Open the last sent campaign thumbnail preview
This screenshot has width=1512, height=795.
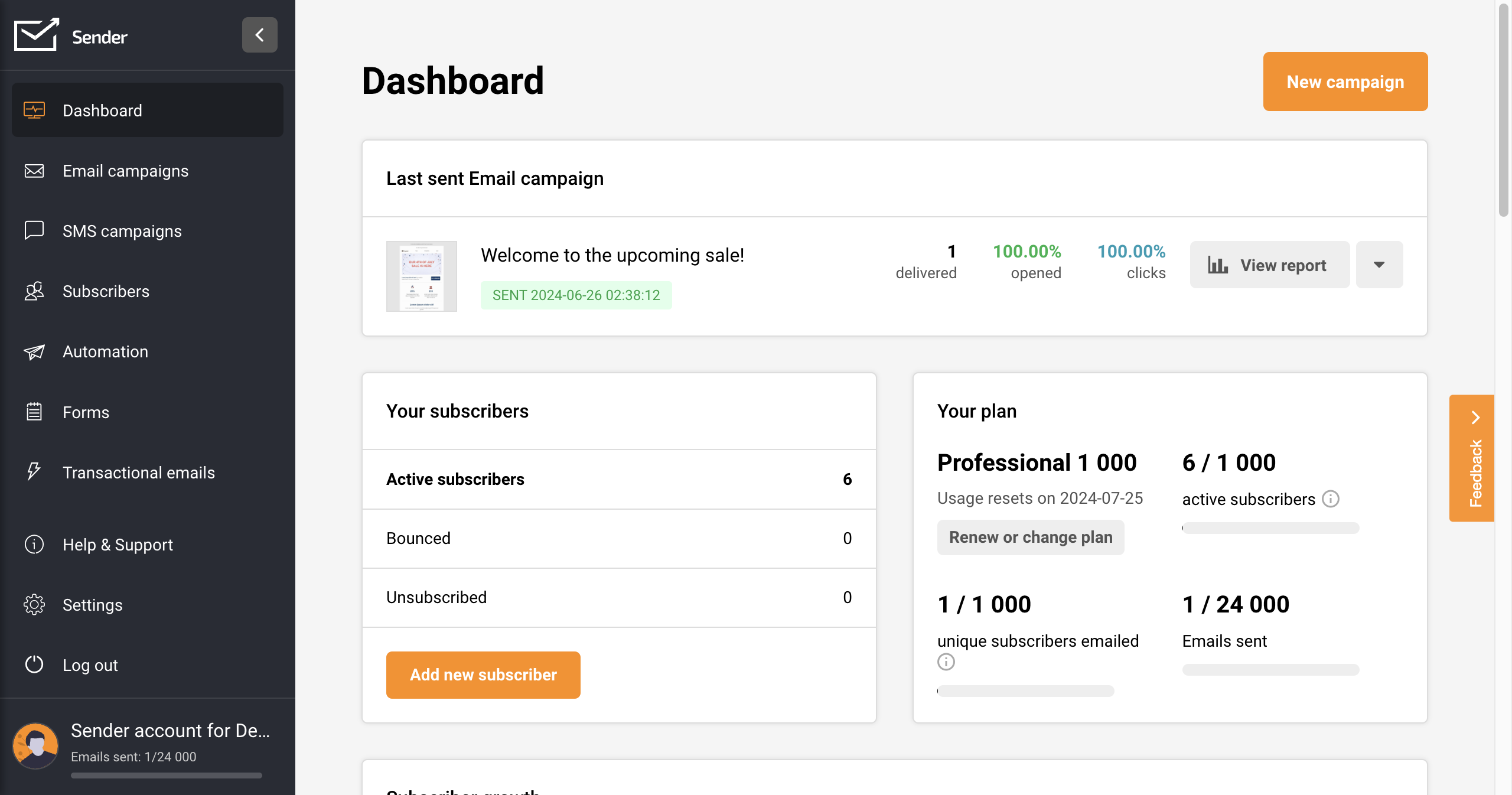421,276
